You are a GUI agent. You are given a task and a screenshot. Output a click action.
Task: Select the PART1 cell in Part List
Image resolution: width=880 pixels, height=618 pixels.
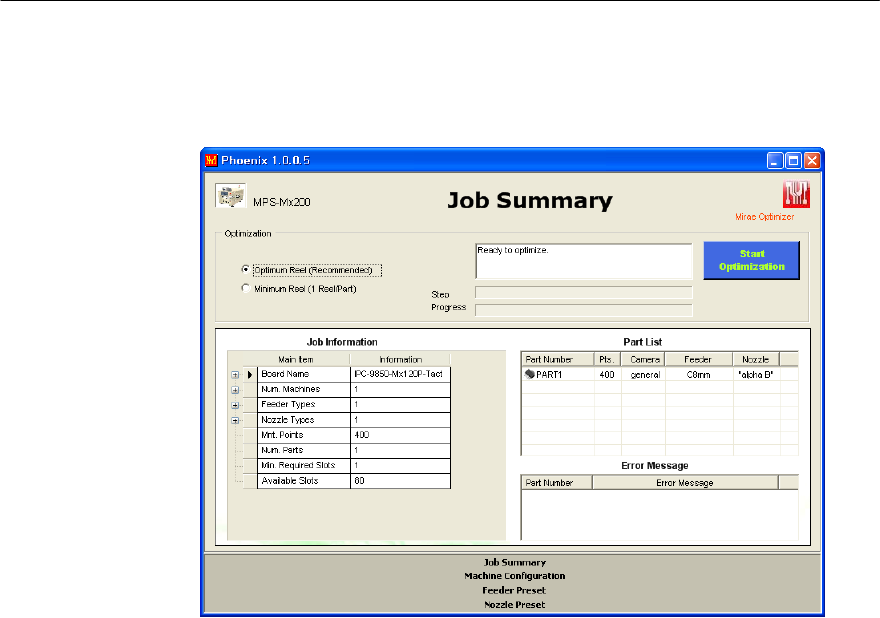pyautogui.click(x=558, y=374)
